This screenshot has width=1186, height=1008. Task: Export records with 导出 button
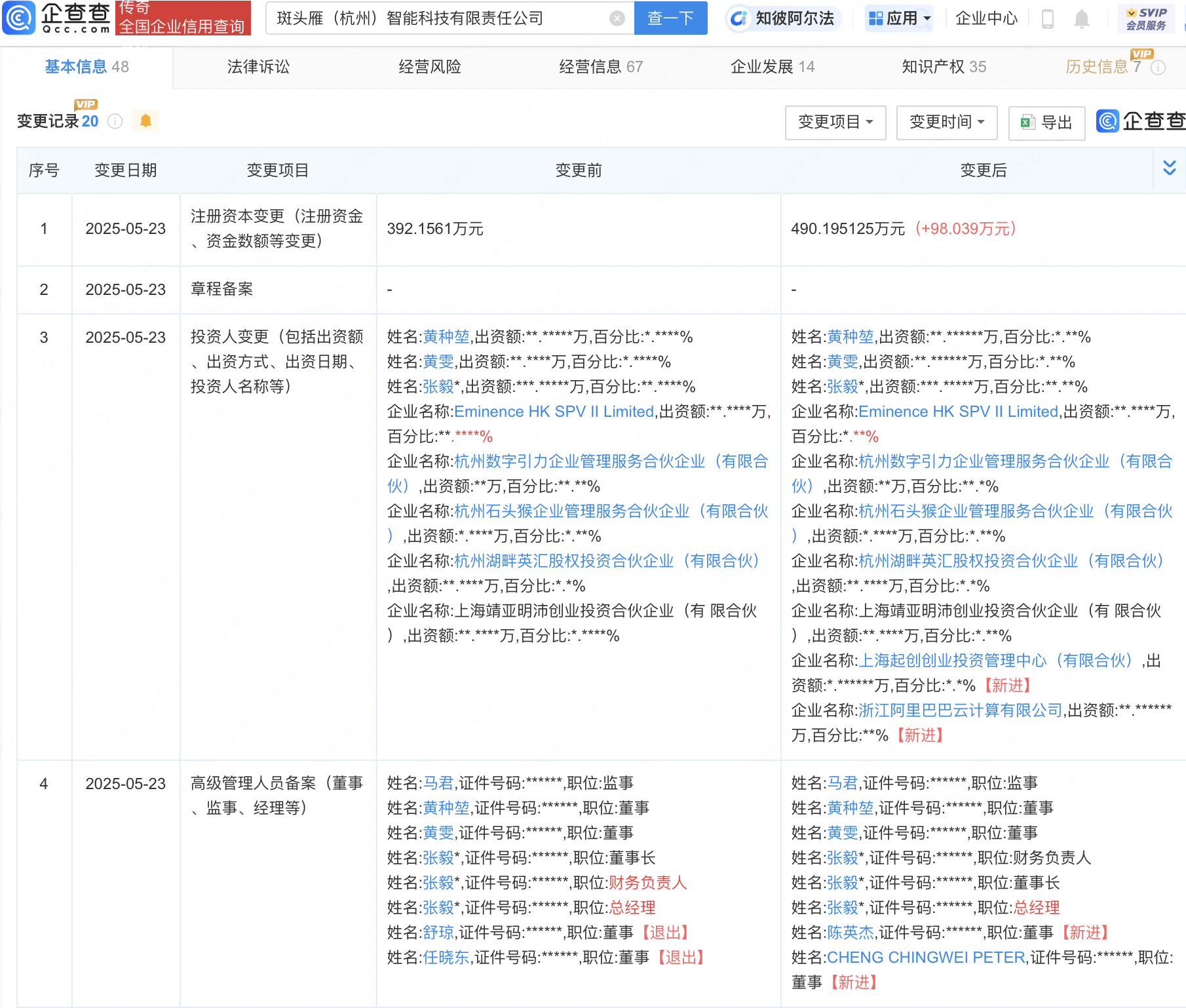point(1047,123)
